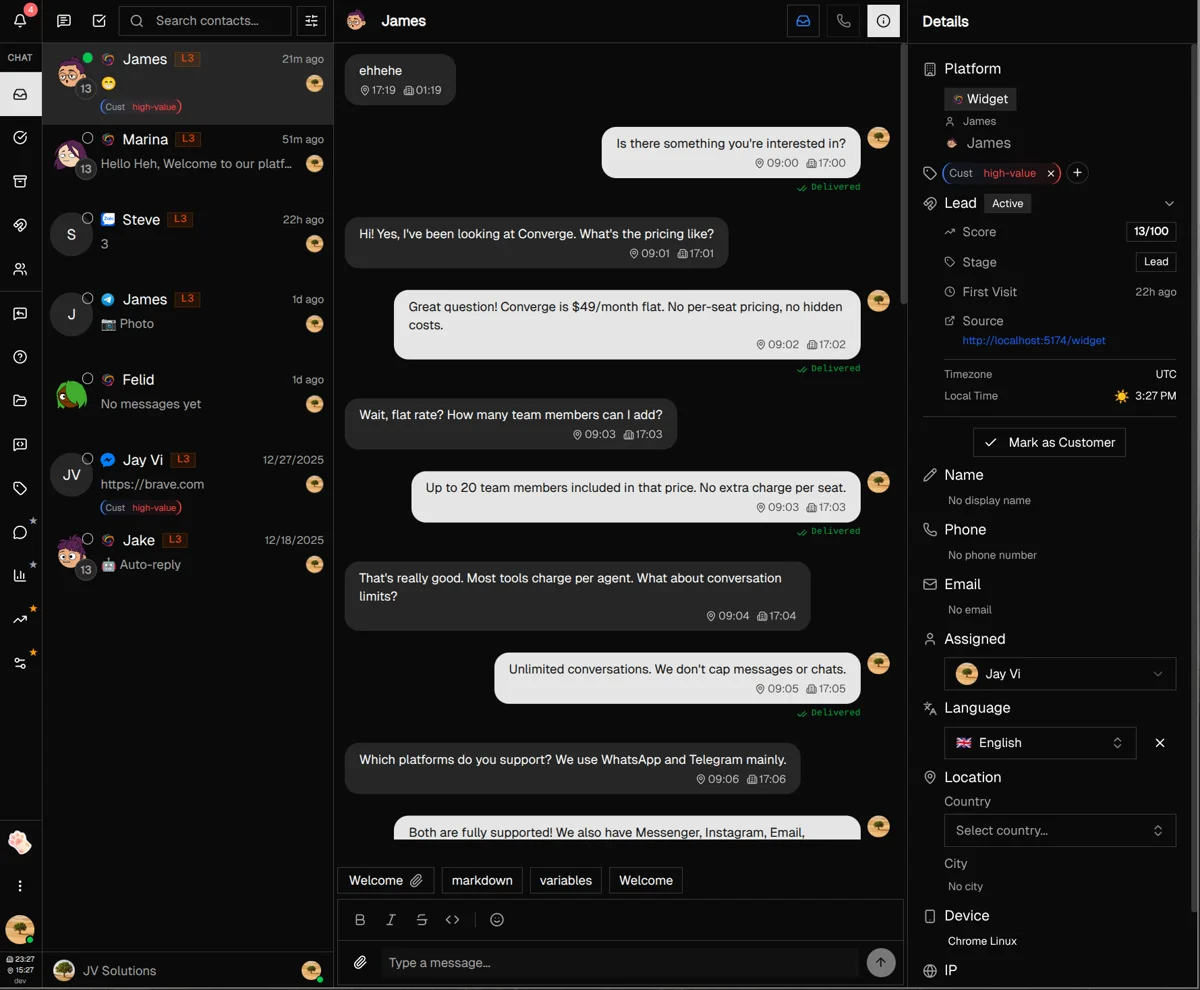The image size is (1200, 990).
Task: Click the attach file paperclip icon
Action: click(x=360, y=963)
